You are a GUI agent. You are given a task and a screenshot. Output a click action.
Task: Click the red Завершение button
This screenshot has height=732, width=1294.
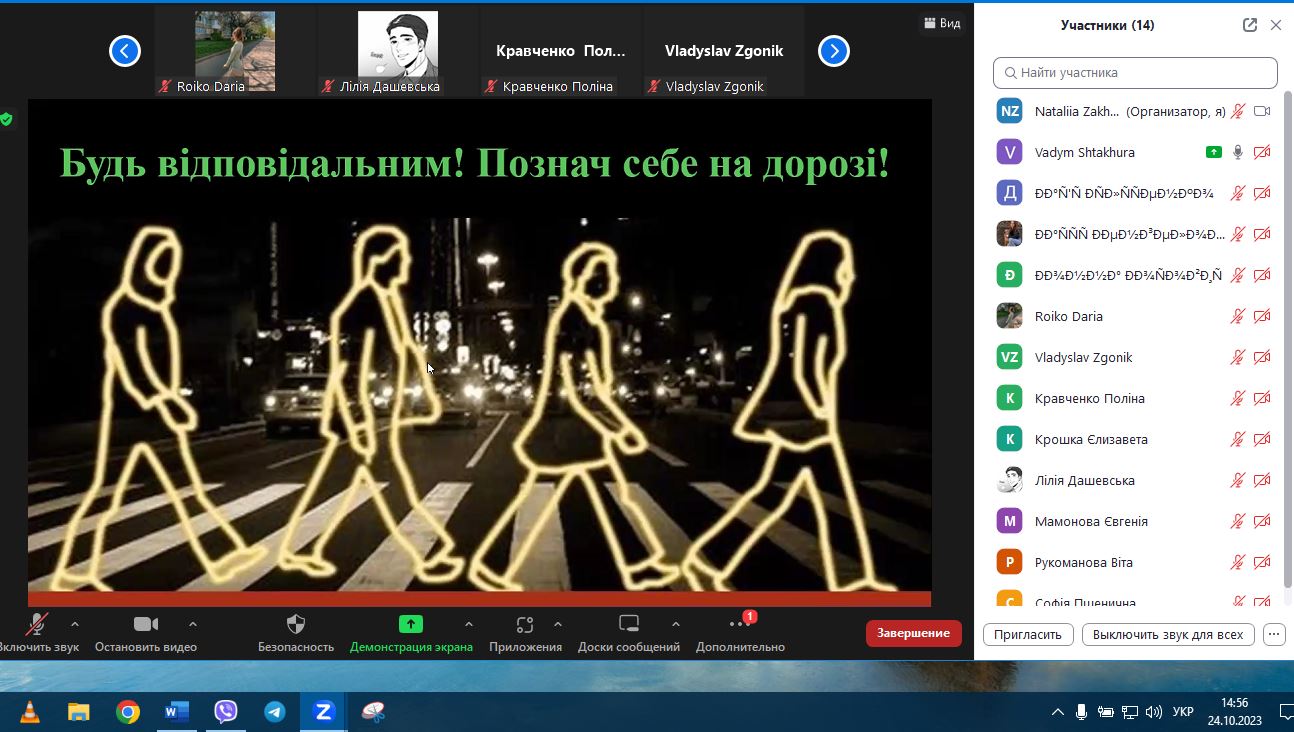[914, 633]
